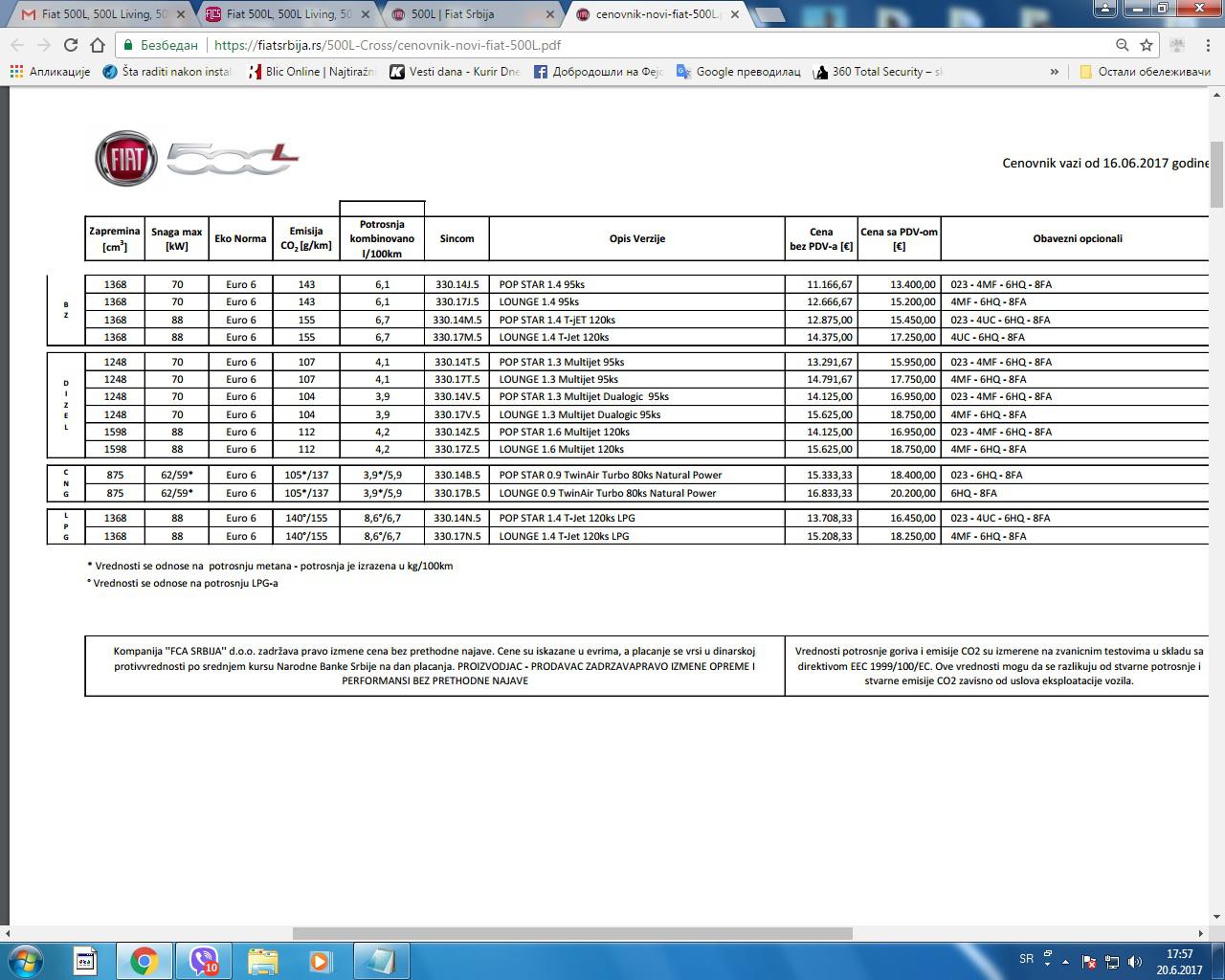Close the Gmail Fiat 500L tab
Viewport: 1225px width, 980px height.
tap(179, 14)
